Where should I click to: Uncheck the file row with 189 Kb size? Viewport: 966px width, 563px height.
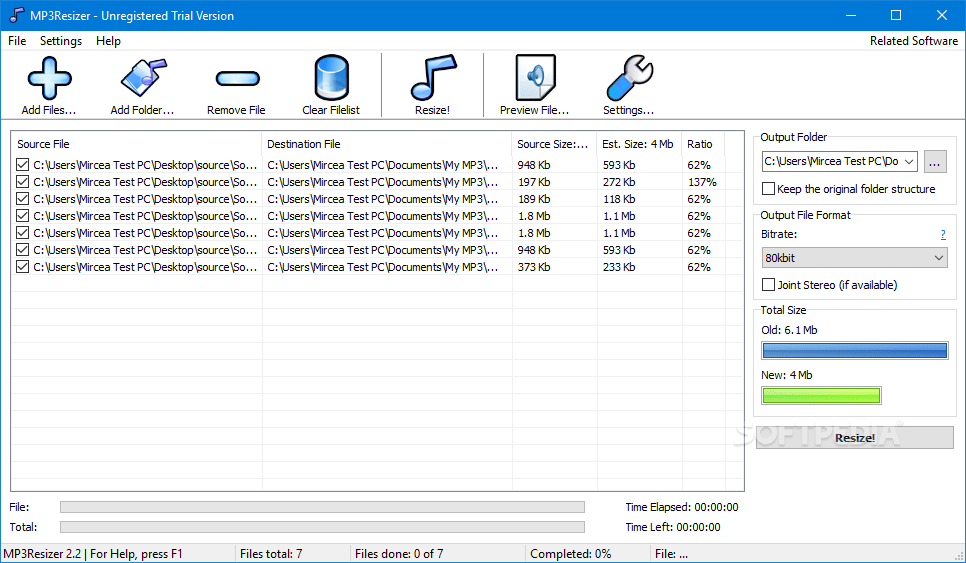tap(23, 199)
